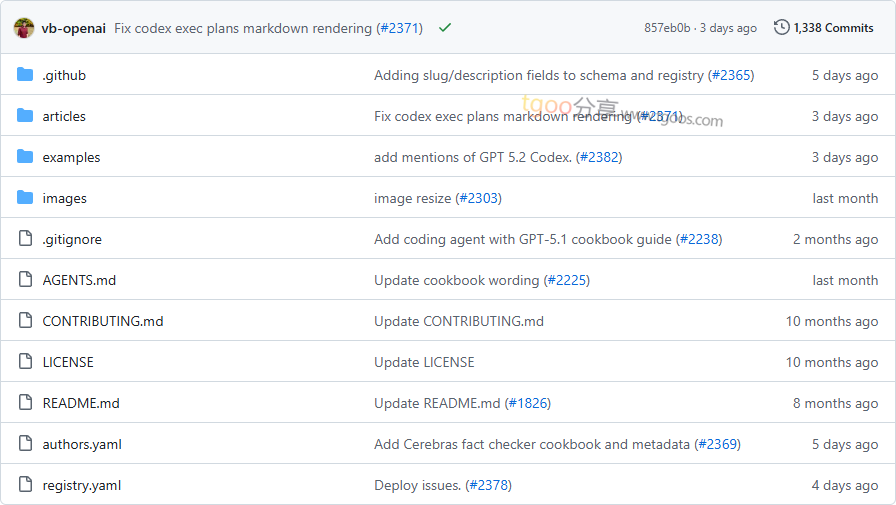Open the examples folder

(71, 157)
